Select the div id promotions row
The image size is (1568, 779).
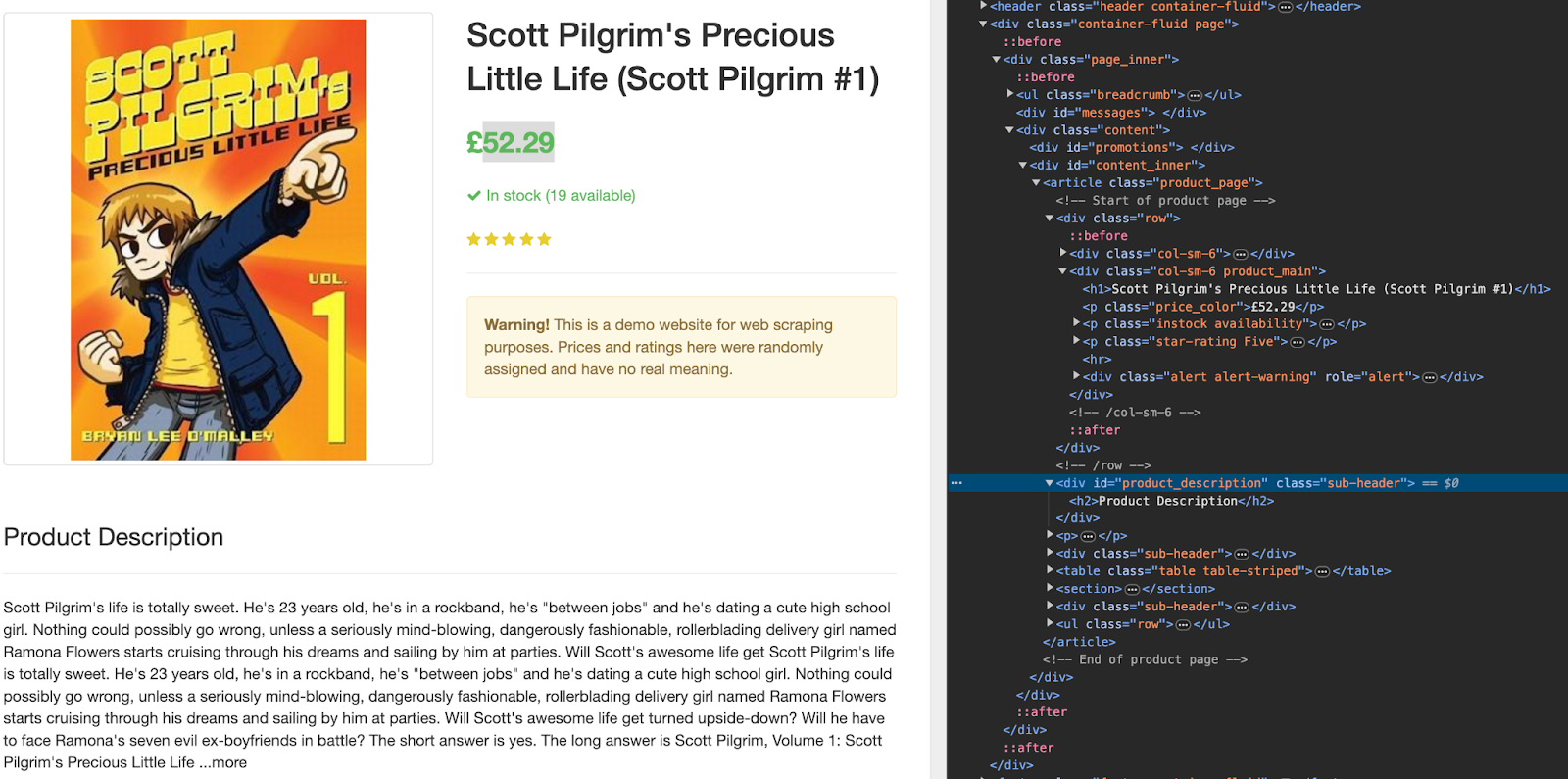[x=1132, y=148]
